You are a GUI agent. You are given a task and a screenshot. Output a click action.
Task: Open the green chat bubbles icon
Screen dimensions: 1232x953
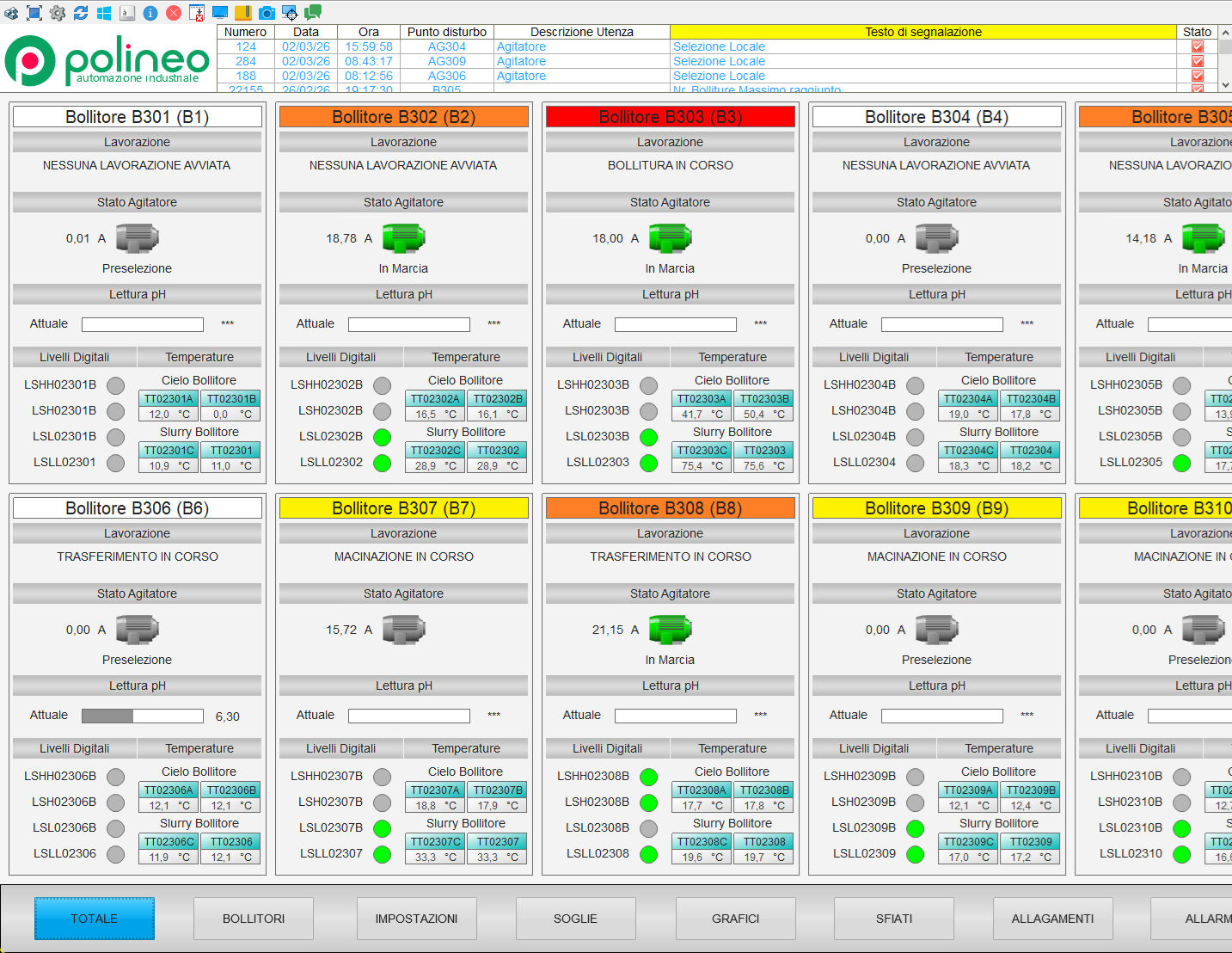(x=313, y=12)
